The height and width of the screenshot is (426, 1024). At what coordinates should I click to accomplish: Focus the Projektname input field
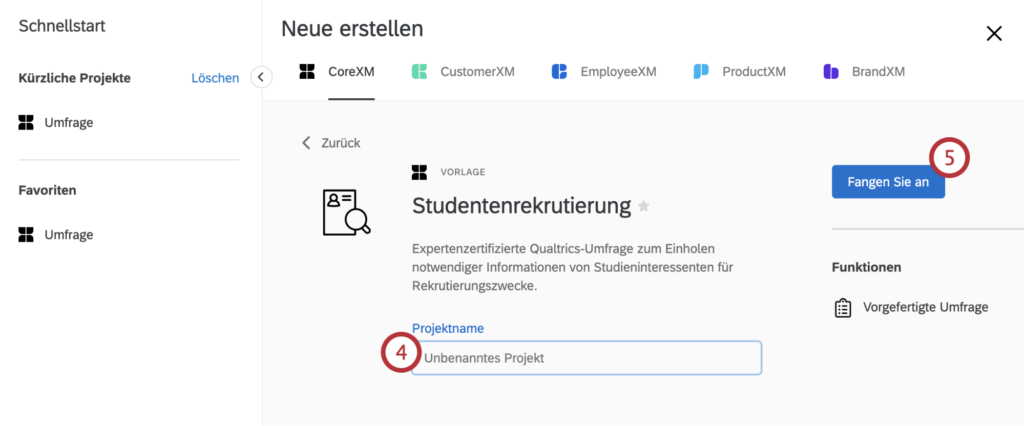click(586, 358)
